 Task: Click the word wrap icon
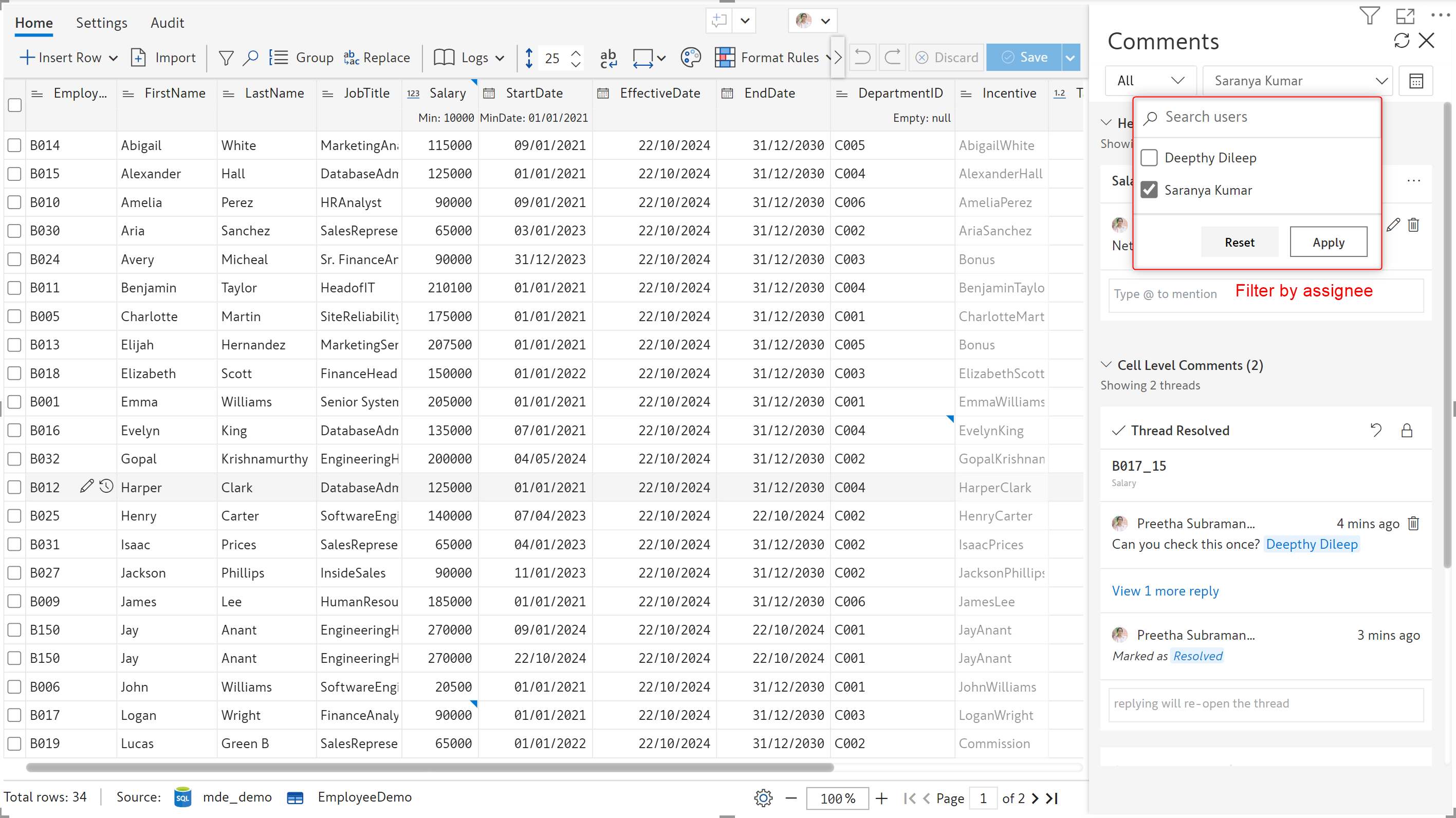pos(608,58)
